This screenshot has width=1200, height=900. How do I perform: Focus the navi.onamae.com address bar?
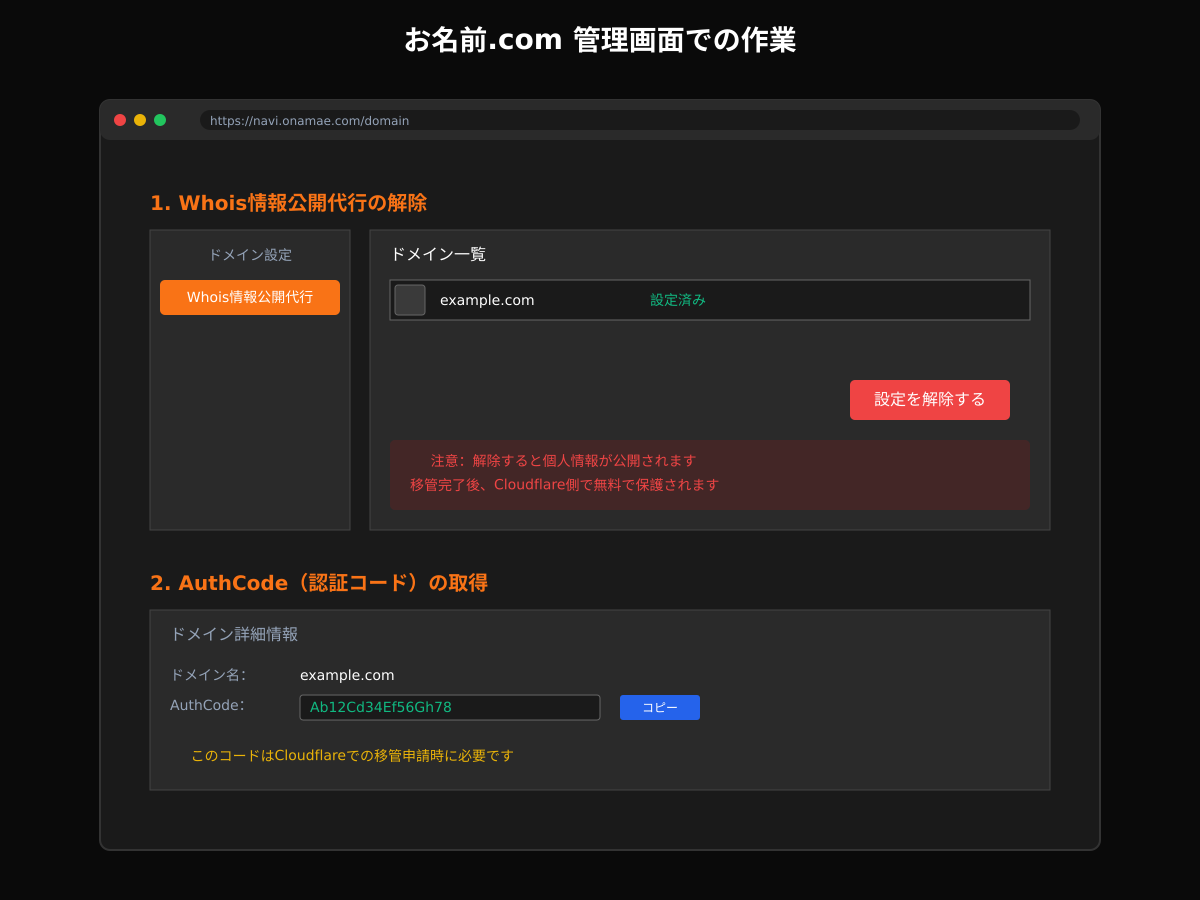click(x=640, y=120)
